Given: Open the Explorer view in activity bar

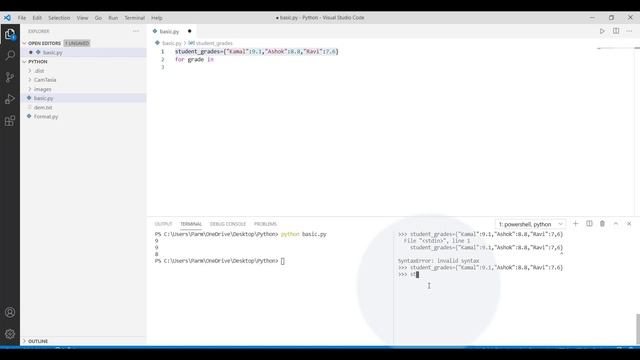Looking at the screenshot, I should click(x=10, y=34).
